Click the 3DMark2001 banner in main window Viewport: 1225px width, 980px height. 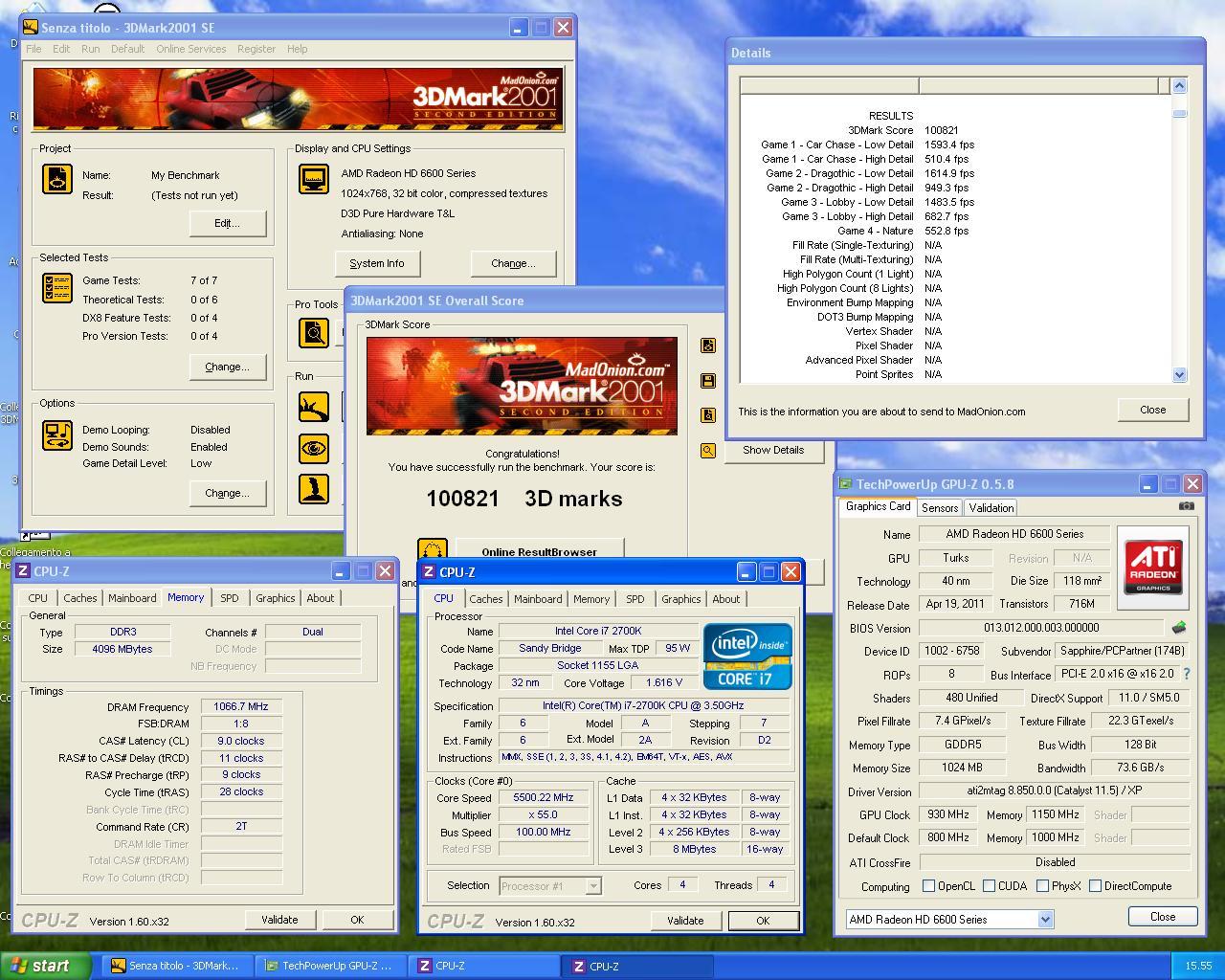pyautogui.click(x=299, y=100)
